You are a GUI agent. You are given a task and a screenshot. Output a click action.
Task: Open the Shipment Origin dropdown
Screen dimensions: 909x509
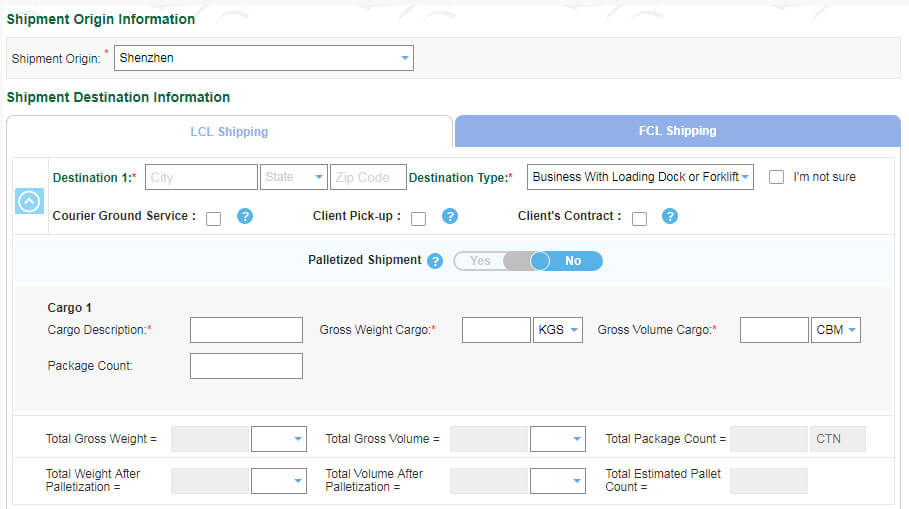[x=264, y=58]
